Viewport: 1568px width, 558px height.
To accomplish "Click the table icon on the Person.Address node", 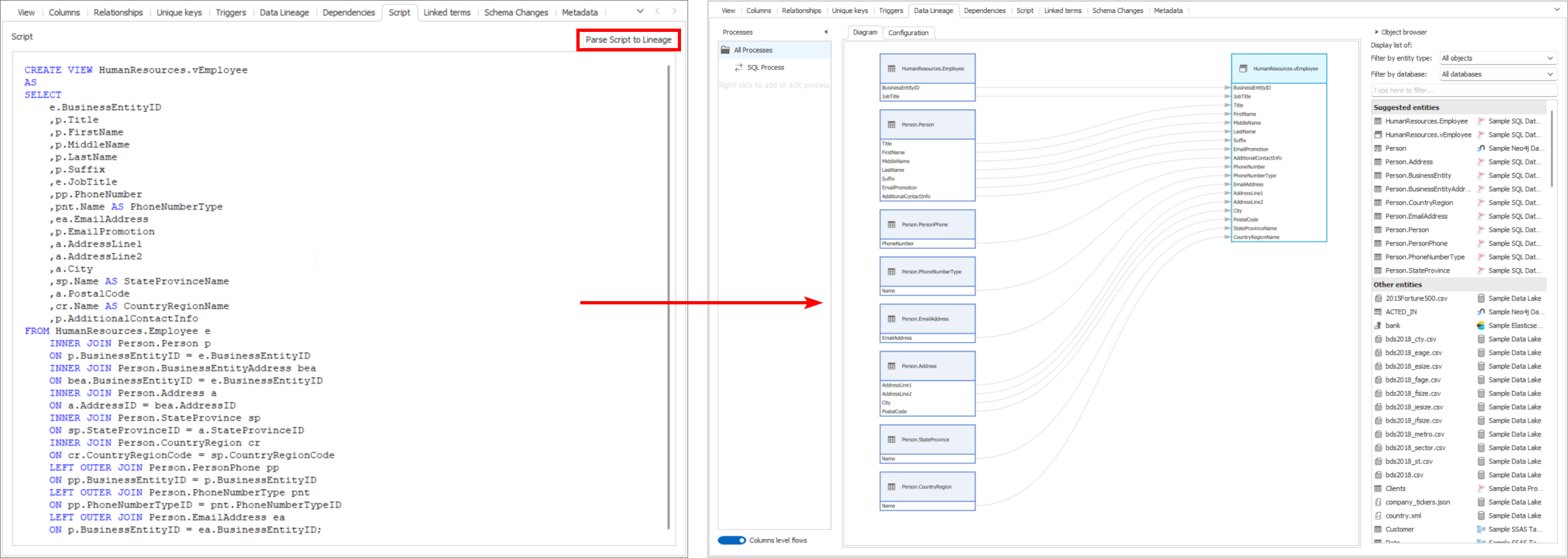I will (x=892, y=366).
